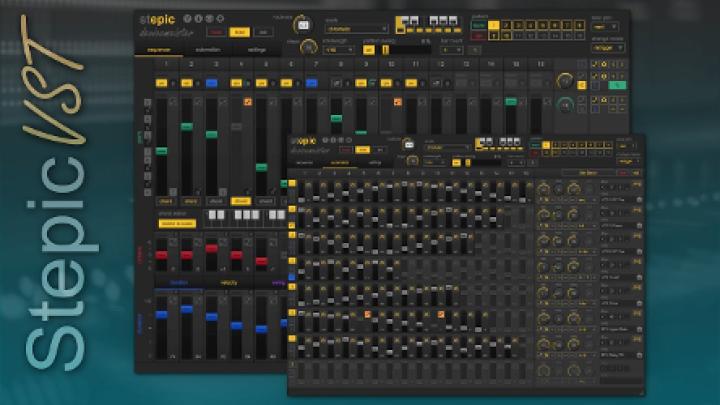This screenshot has width=720, height=405.
Task: Toggle first row yellow enable button, front window
Action: [x=292, y=183]
